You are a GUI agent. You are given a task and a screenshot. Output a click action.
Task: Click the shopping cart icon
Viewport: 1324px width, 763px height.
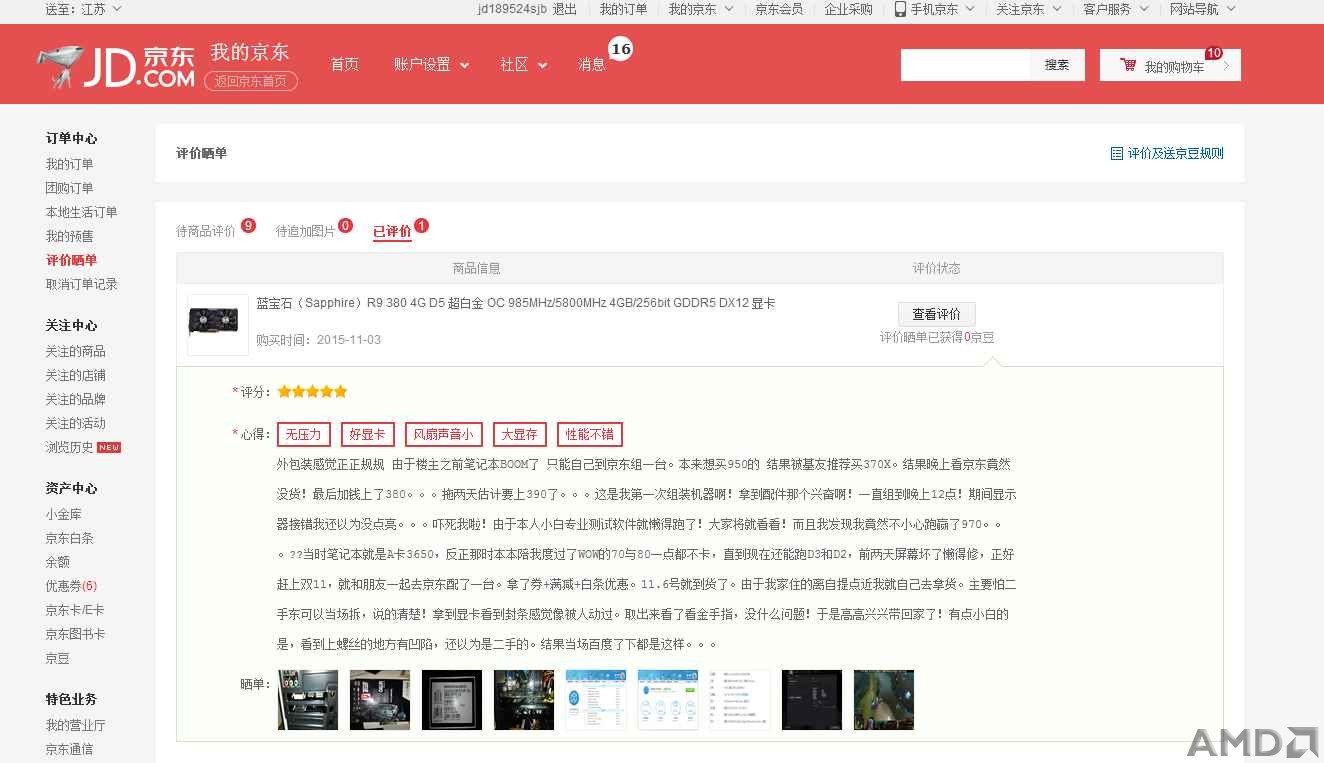point(1128,65)
